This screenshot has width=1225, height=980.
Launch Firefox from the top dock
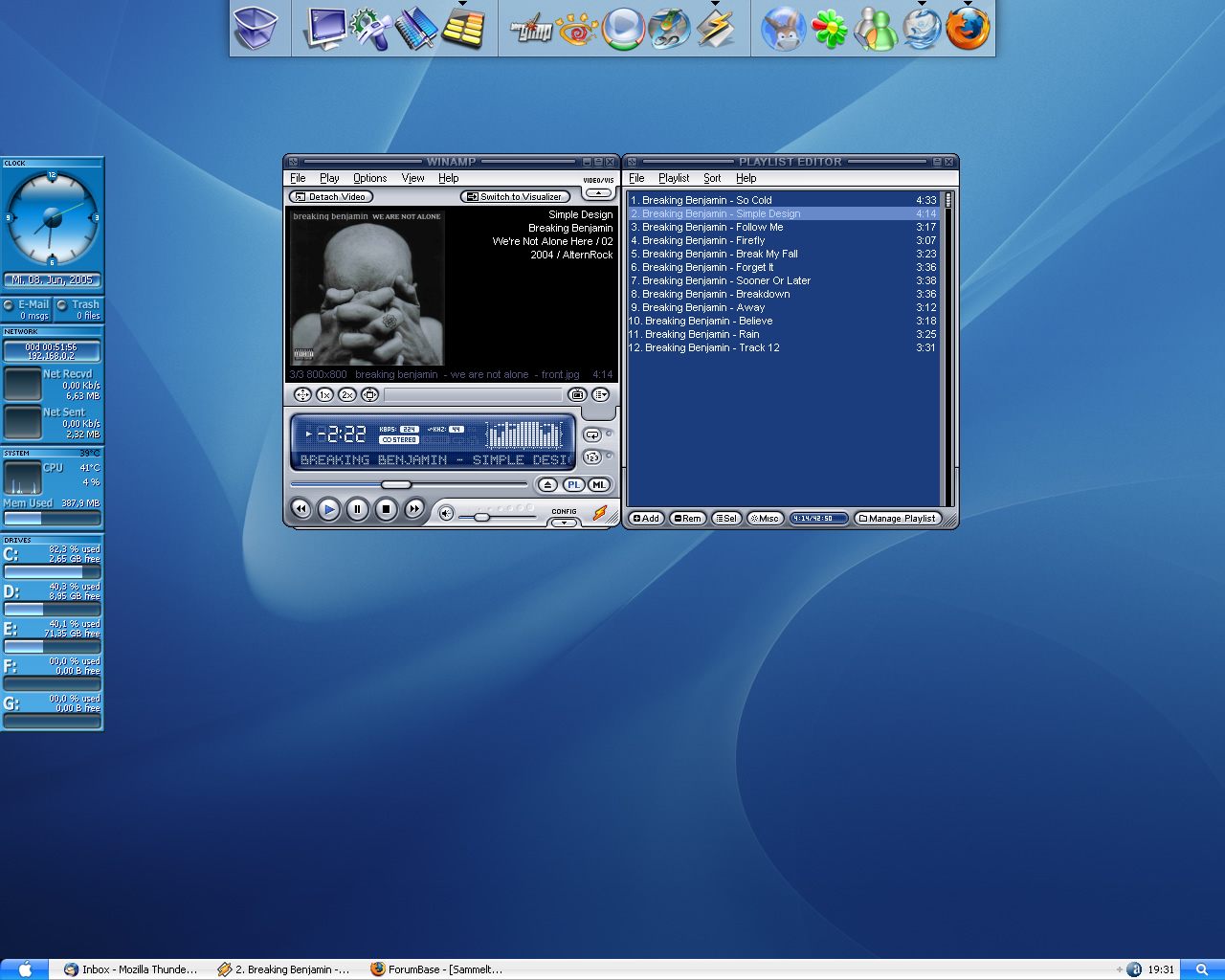pos(968,29)
